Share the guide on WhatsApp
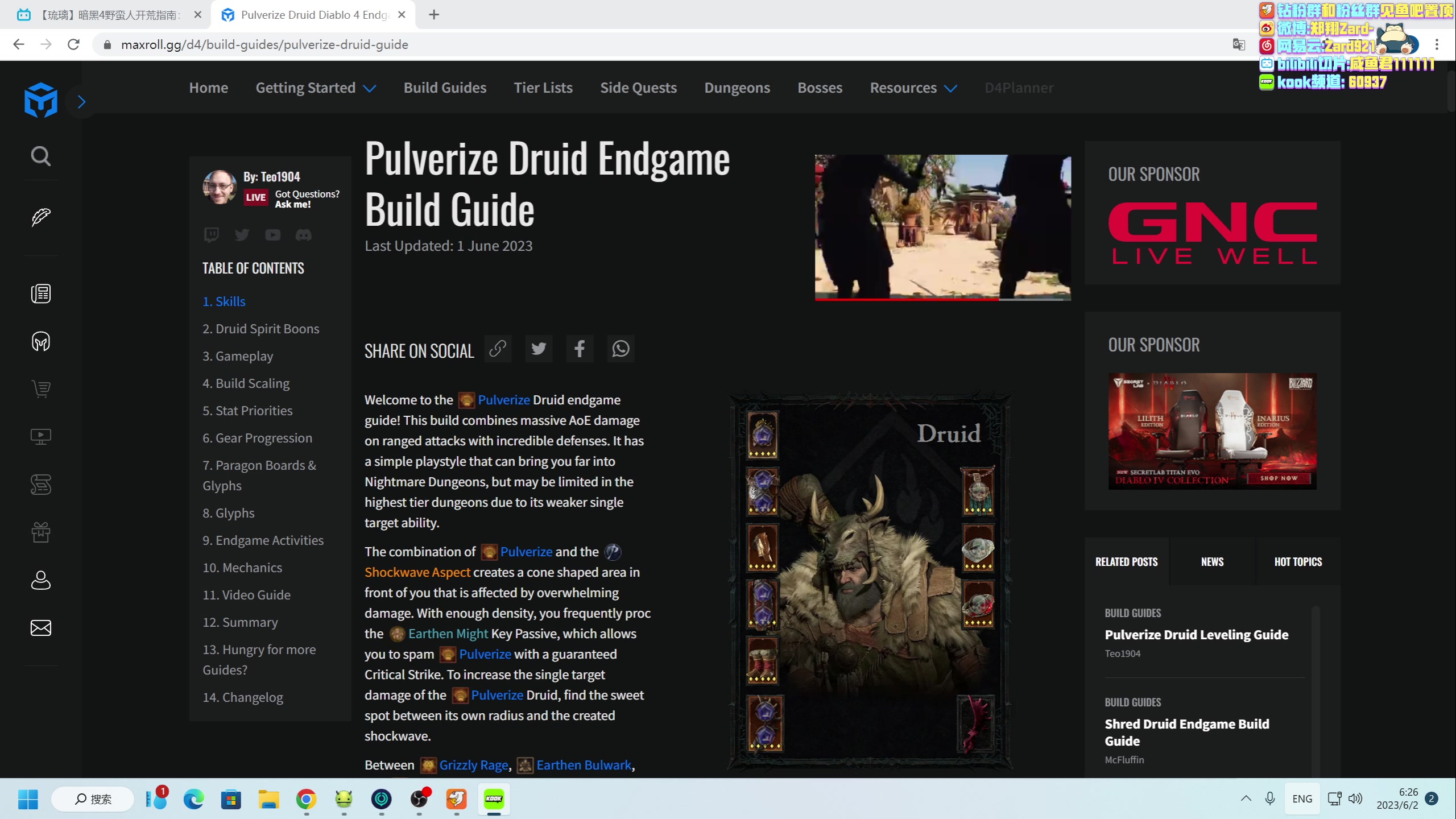The width and height of the screenshot is (1456, 819). pos(621,349)
